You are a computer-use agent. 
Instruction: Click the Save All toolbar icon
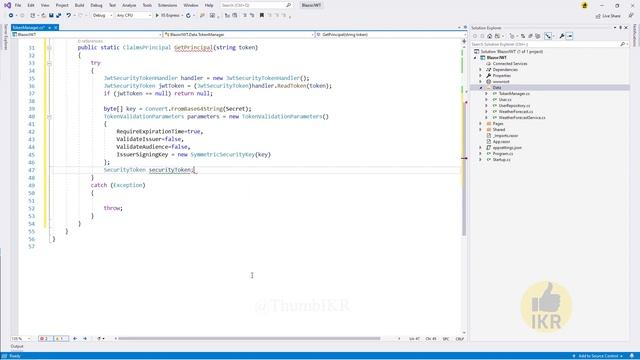58,16
